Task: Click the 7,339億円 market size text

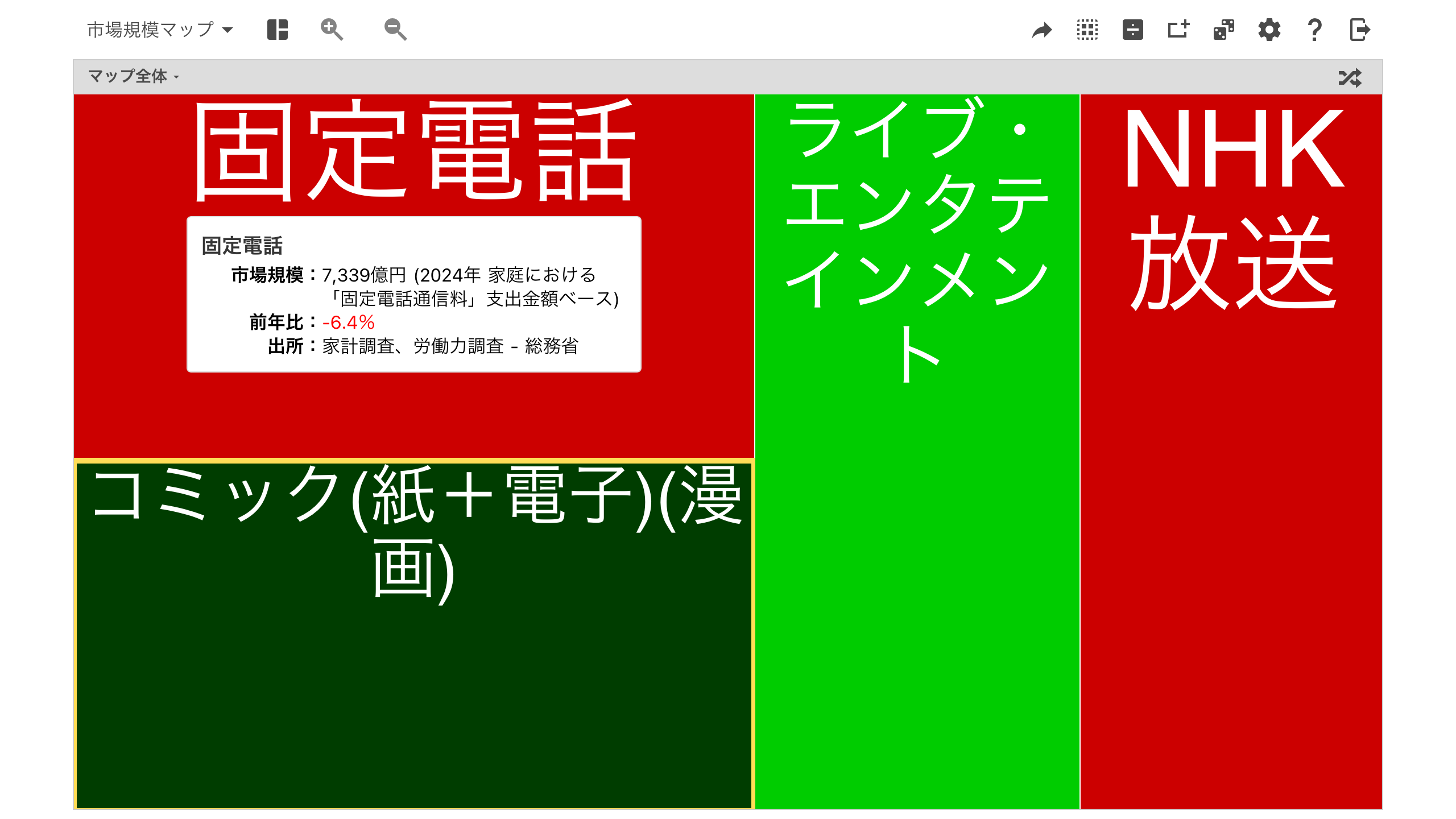Action: [x=364, y=275]
